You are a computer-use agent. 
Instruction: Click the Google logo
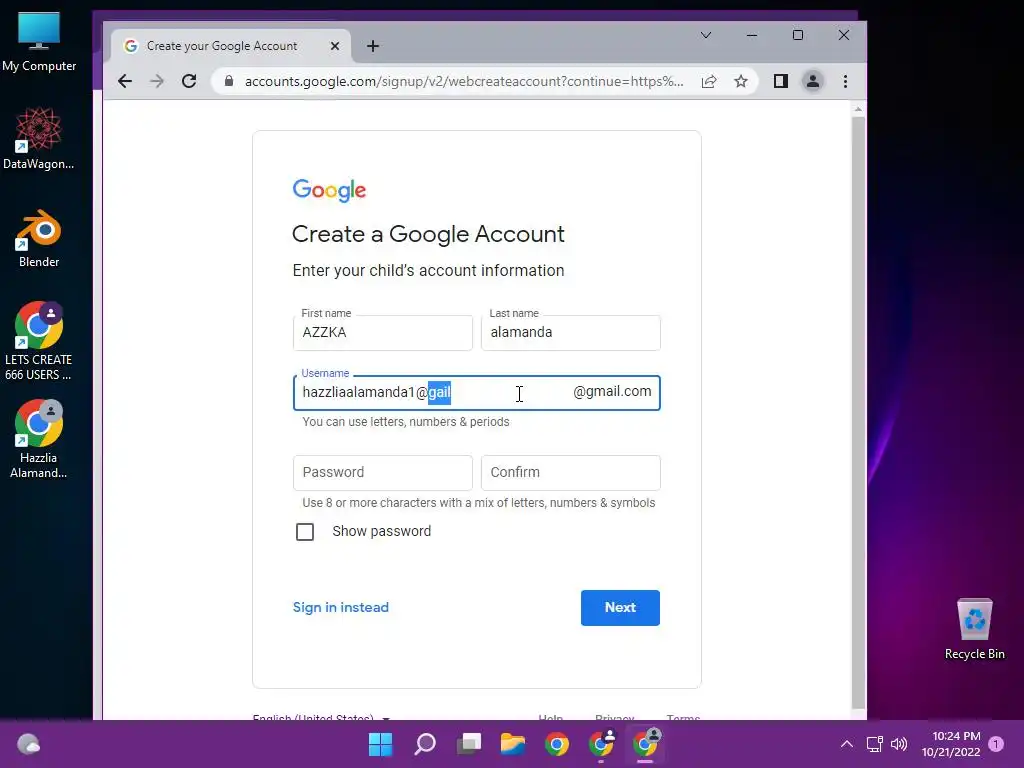(329, 190)
